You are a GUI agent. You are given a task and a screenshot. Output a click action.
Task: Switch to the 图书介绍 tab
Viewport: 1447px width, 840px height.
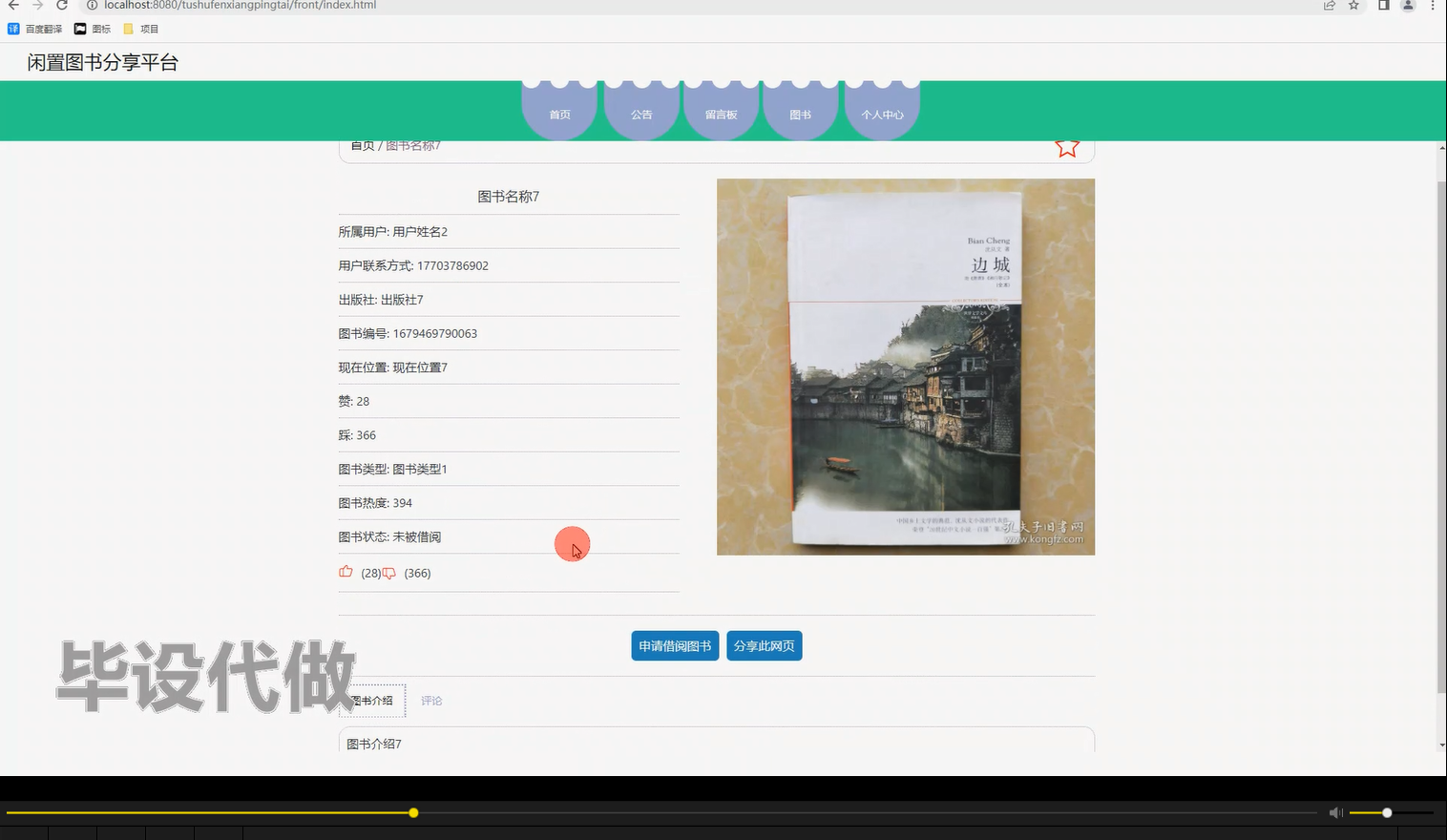(371, 700)
